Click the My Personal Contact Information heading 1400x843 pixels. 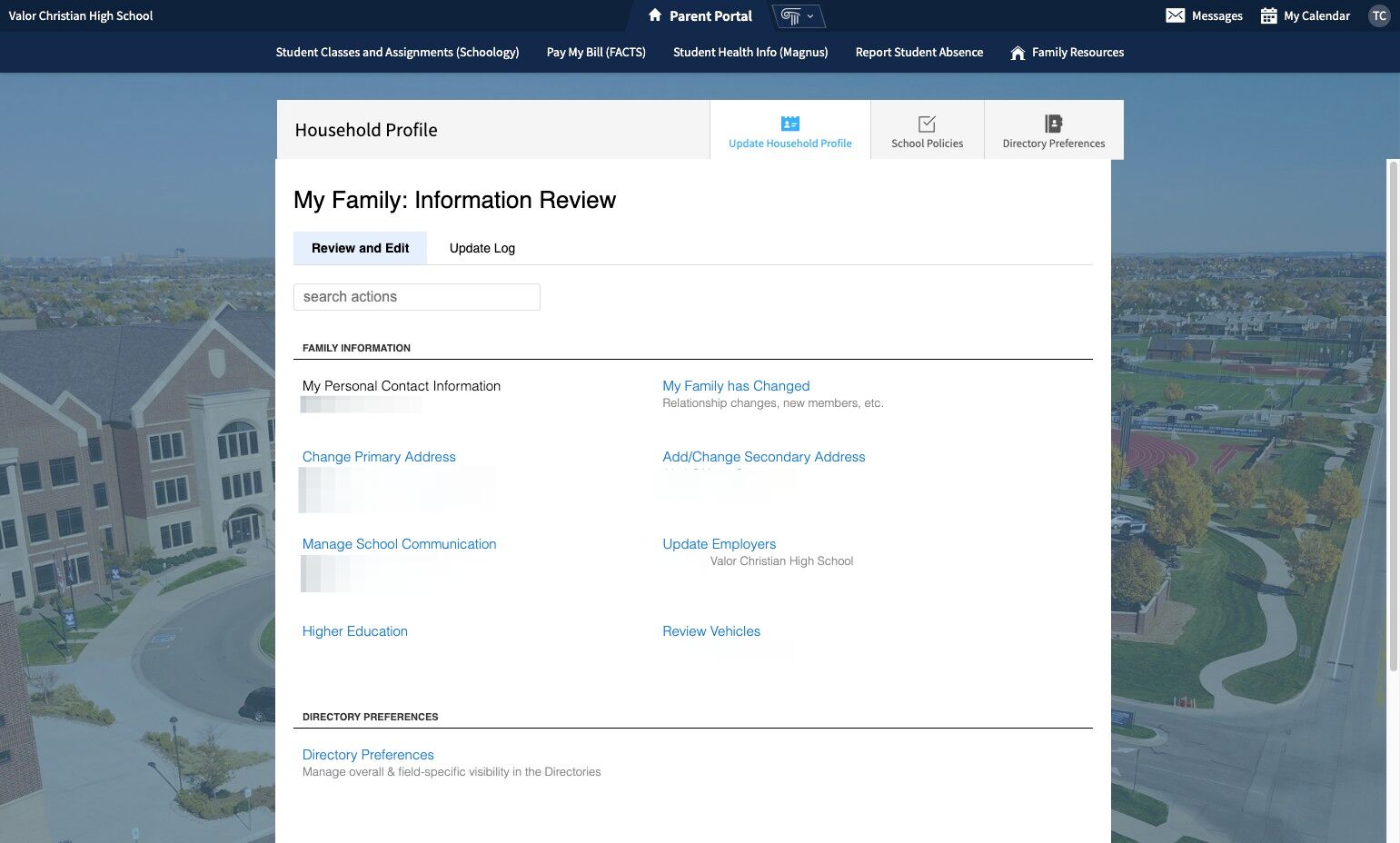pyautogui.click(x=402, y=386)
